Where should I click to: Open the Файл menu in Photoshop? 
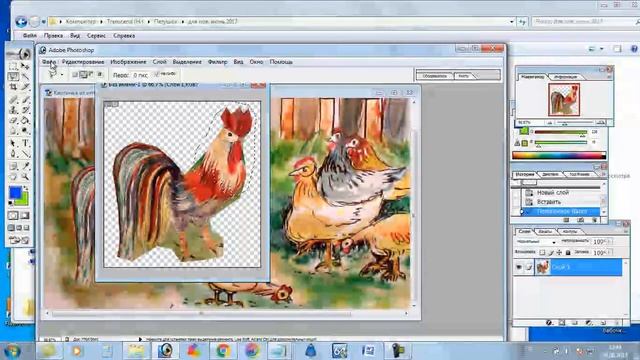pos(49,62)
